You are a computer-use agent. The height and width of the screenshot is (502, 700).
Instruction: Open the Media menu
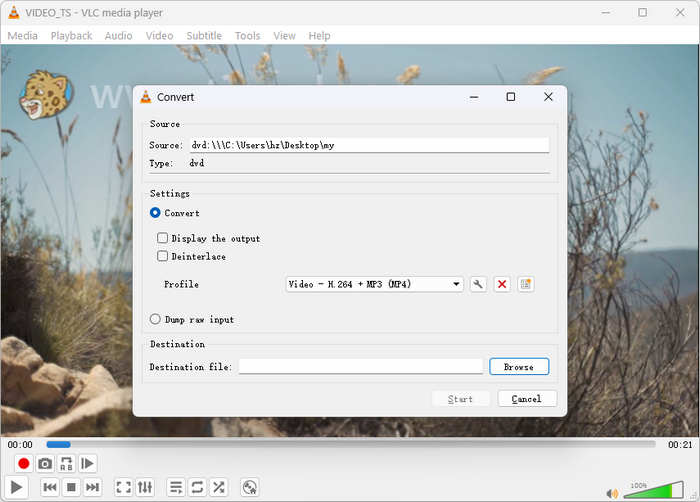point(23,36)
